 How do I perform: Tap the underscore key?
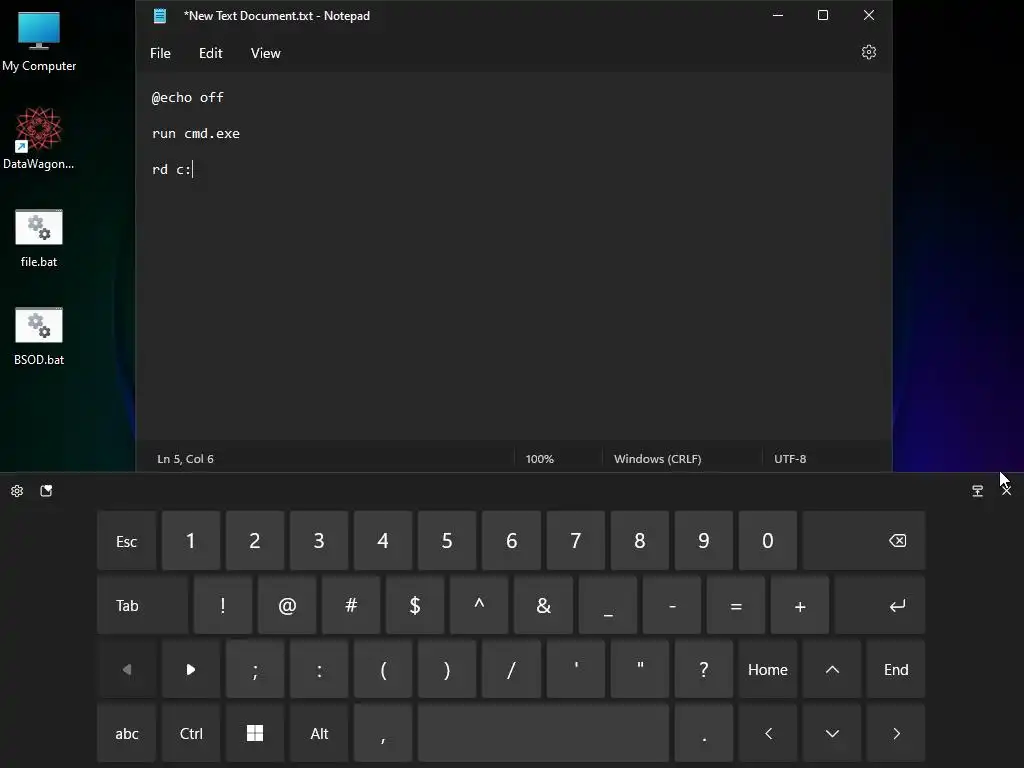[x=607, y=605]
